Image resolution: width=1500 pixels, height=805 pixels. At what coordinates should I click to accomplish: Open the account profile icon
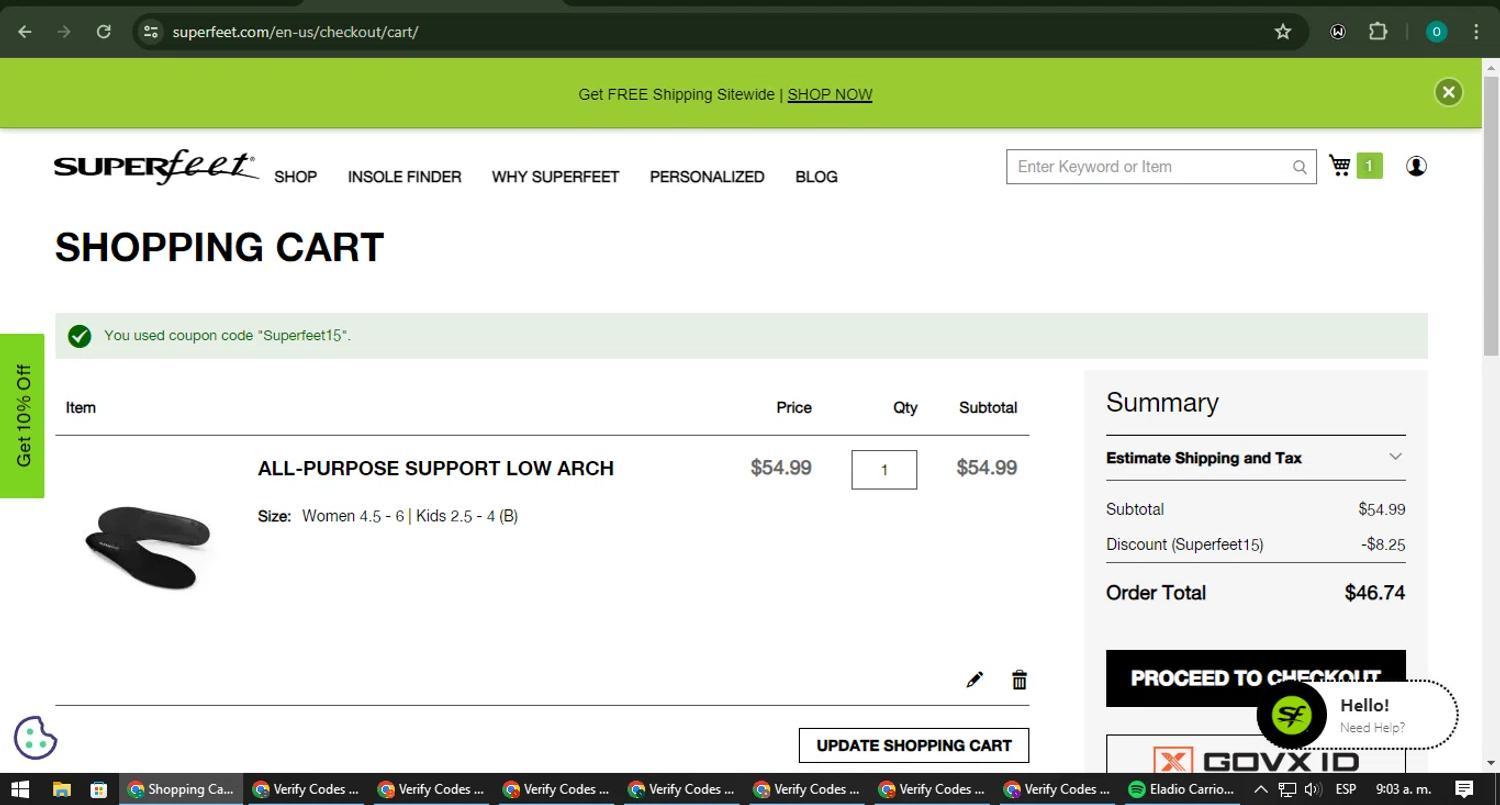(x=1416, y=166)
